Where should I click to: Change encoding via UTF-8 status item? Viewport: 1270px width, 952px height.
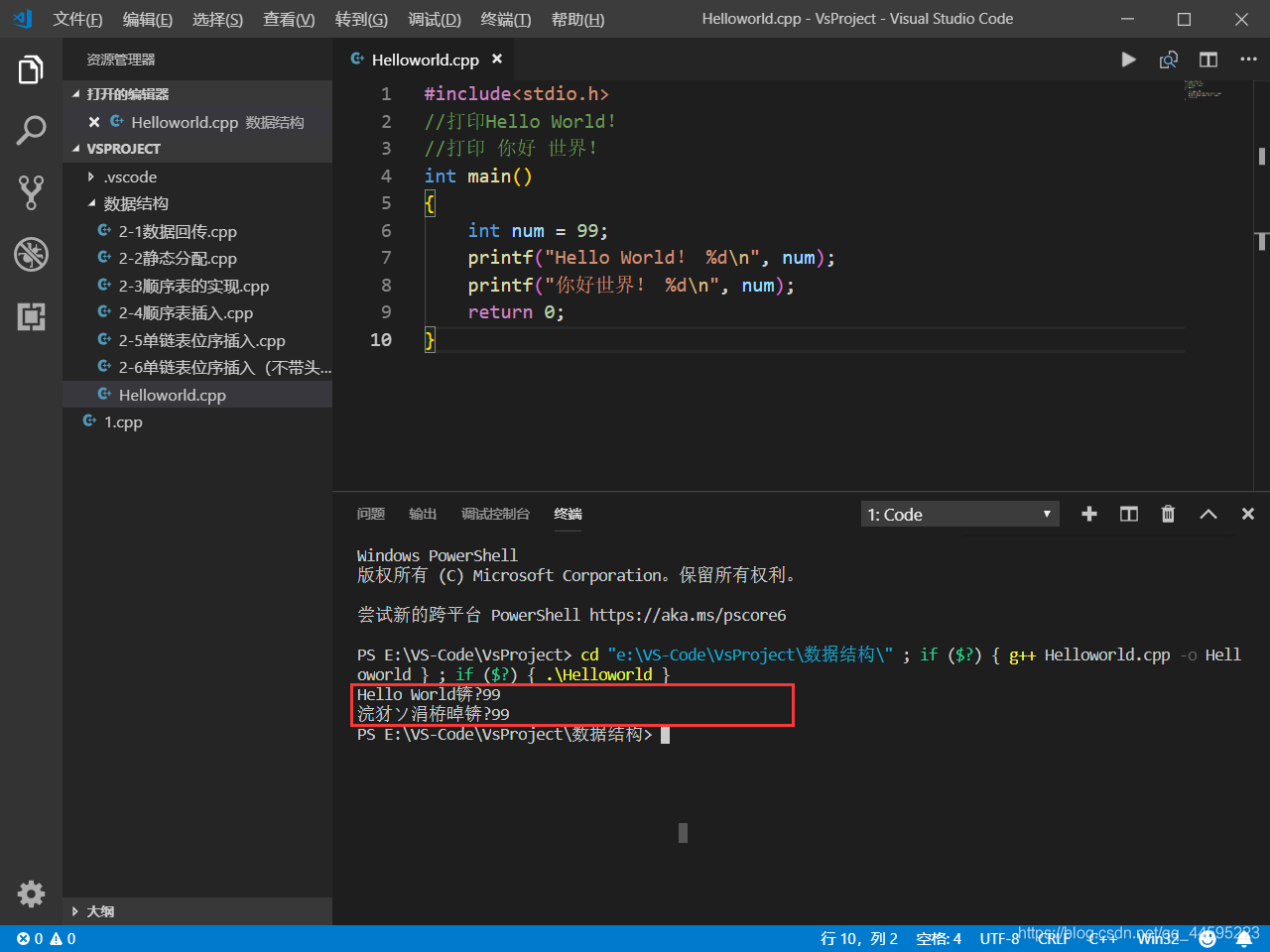(999, 939)
